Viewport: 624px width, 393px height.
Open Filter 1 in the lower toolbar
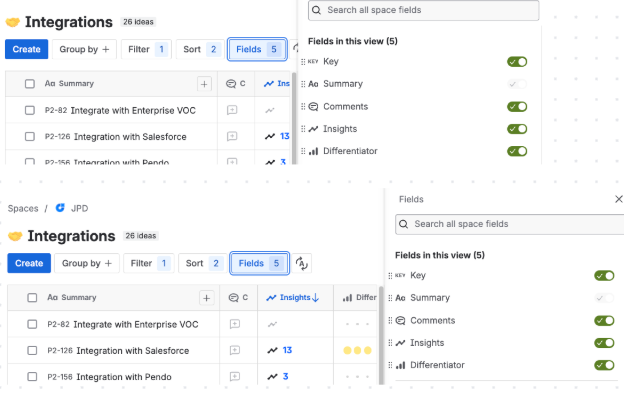pos(149,263)
